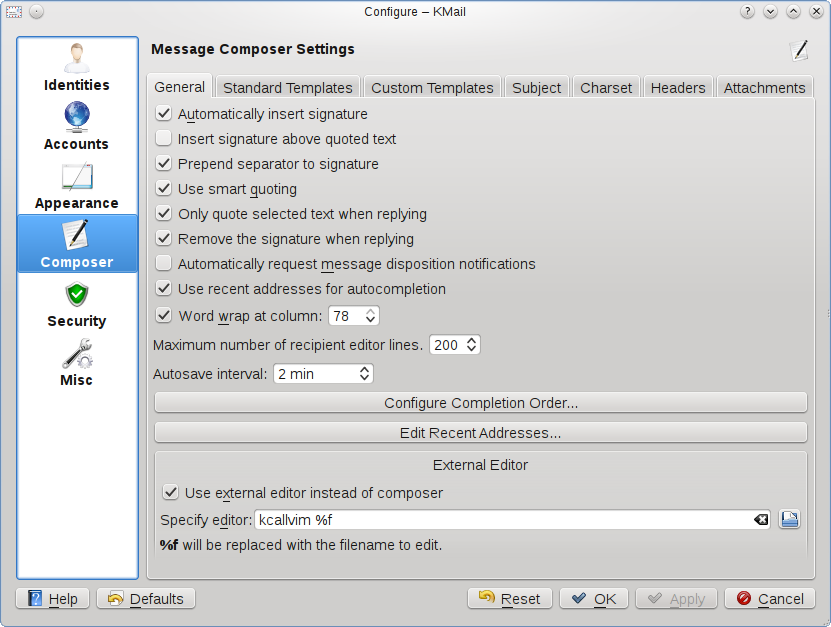831x627 pixels.
Task: Select the Composer settings page
Action: pyautogui.click(x=77, y=244)
